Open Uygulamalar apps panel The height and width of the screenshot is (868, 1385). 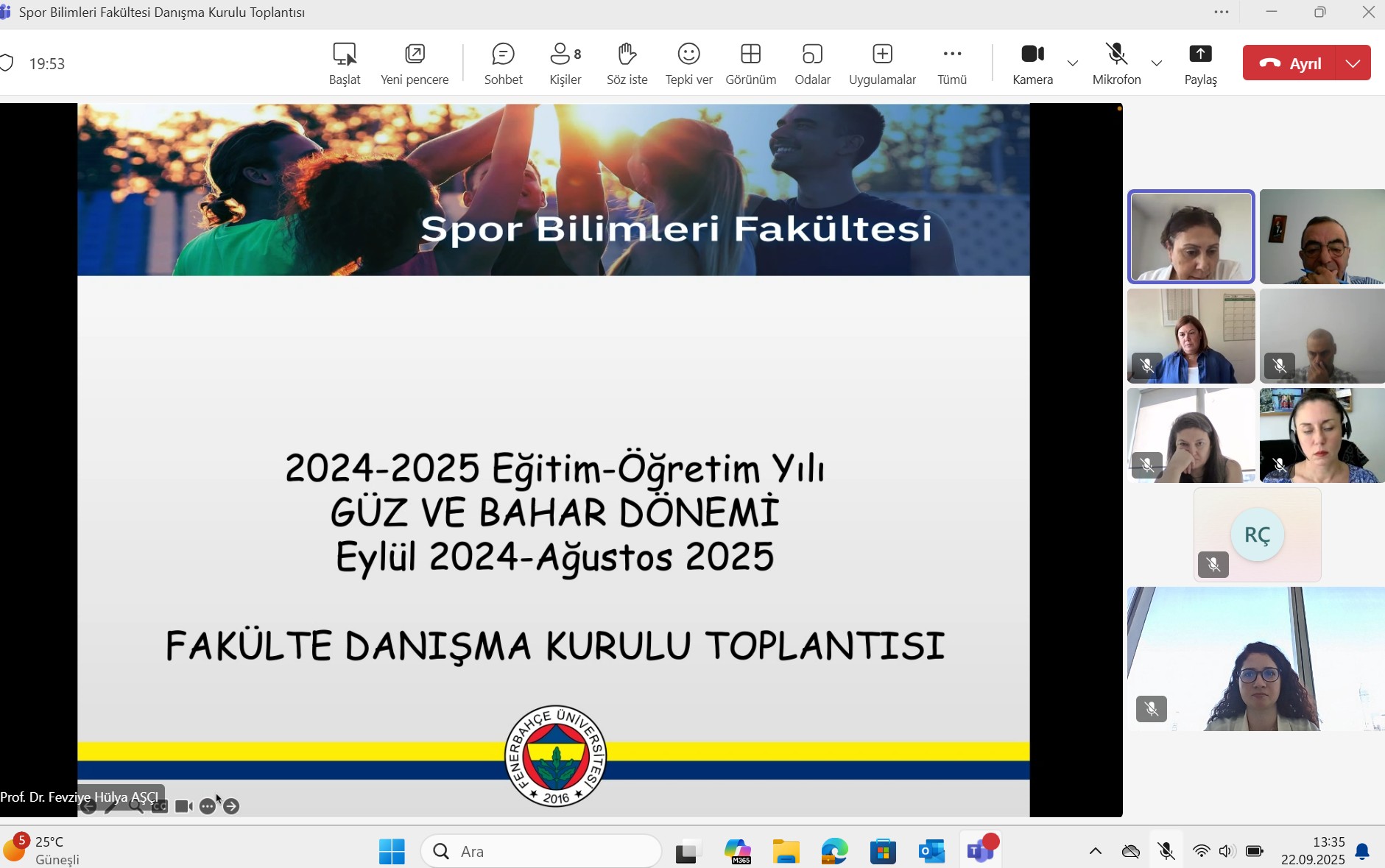click(882, 63)
